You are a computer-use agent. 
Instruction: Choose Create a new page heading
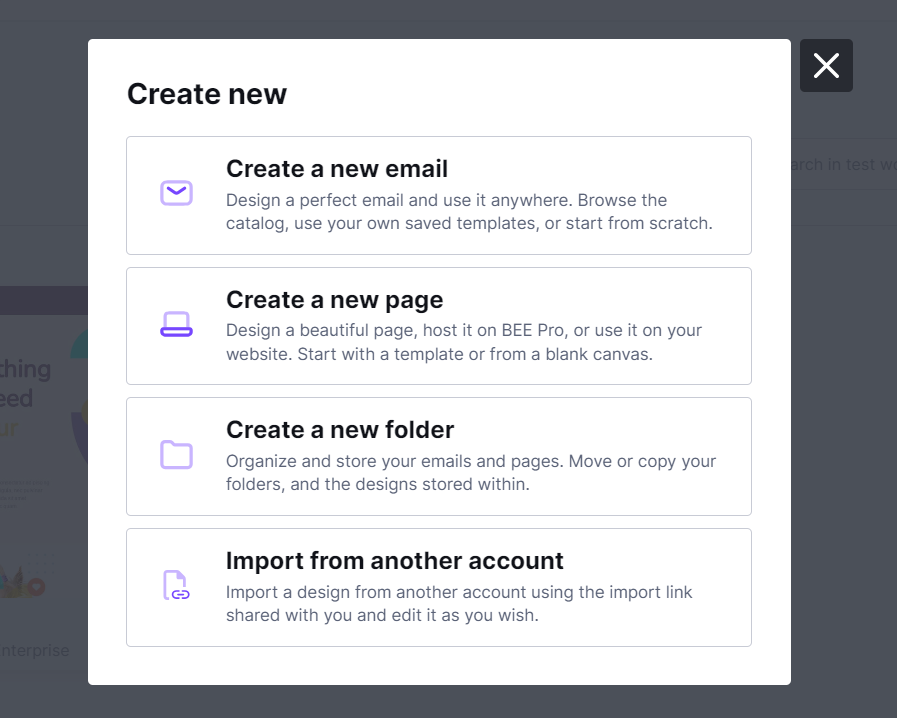[335, 300]
